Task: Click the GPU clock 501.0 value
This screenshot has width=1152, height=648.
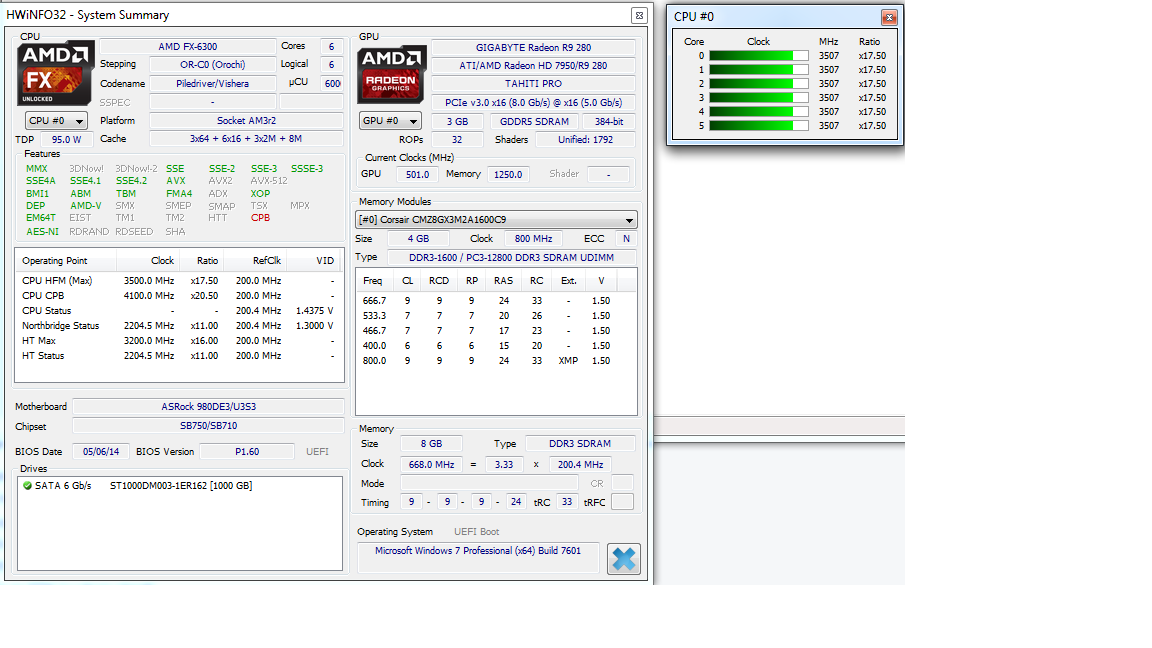Action: pos(417,175)
